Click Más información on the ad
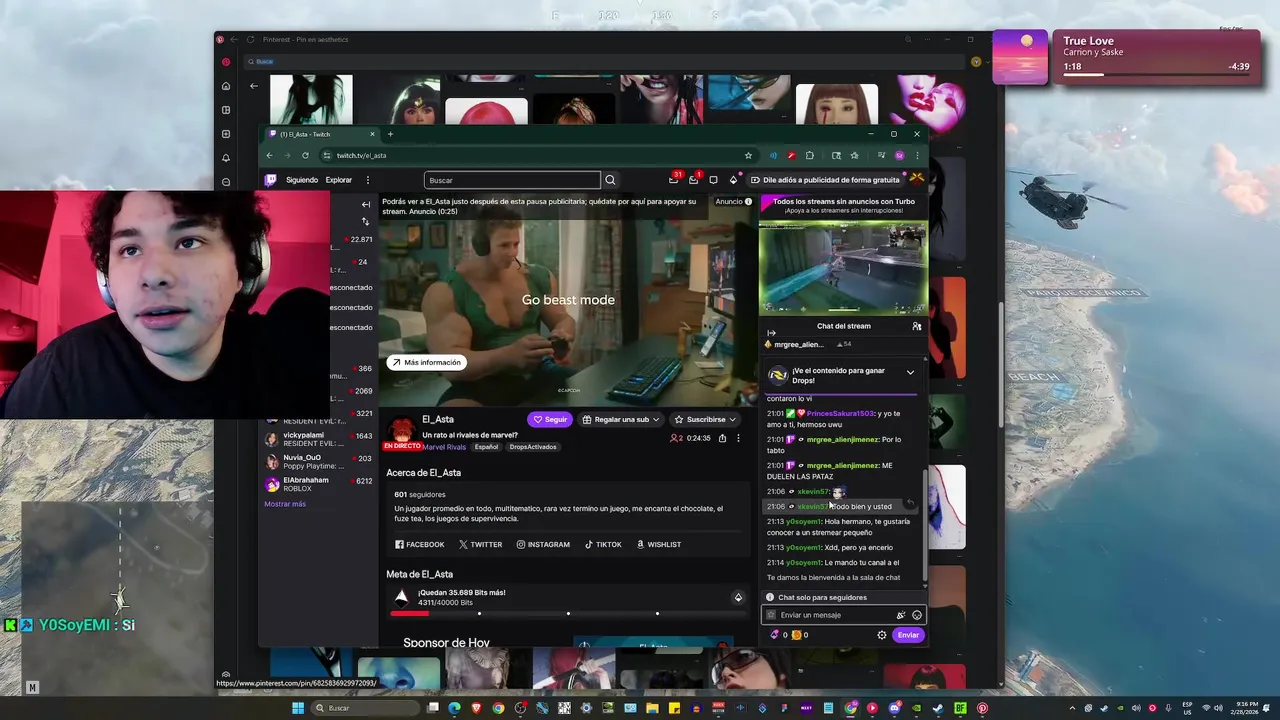Screen dimensions: 1280x720 tap(427, 362)
